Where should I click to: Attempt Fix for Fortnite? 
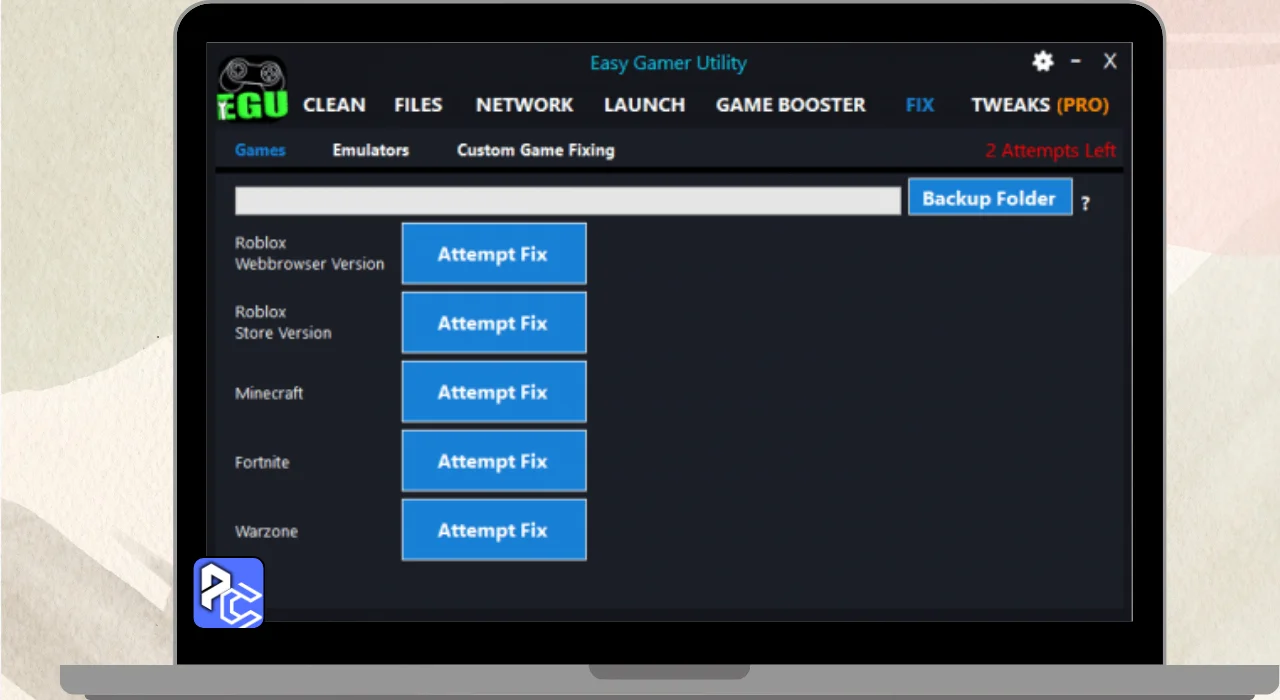tap(493, 461)
